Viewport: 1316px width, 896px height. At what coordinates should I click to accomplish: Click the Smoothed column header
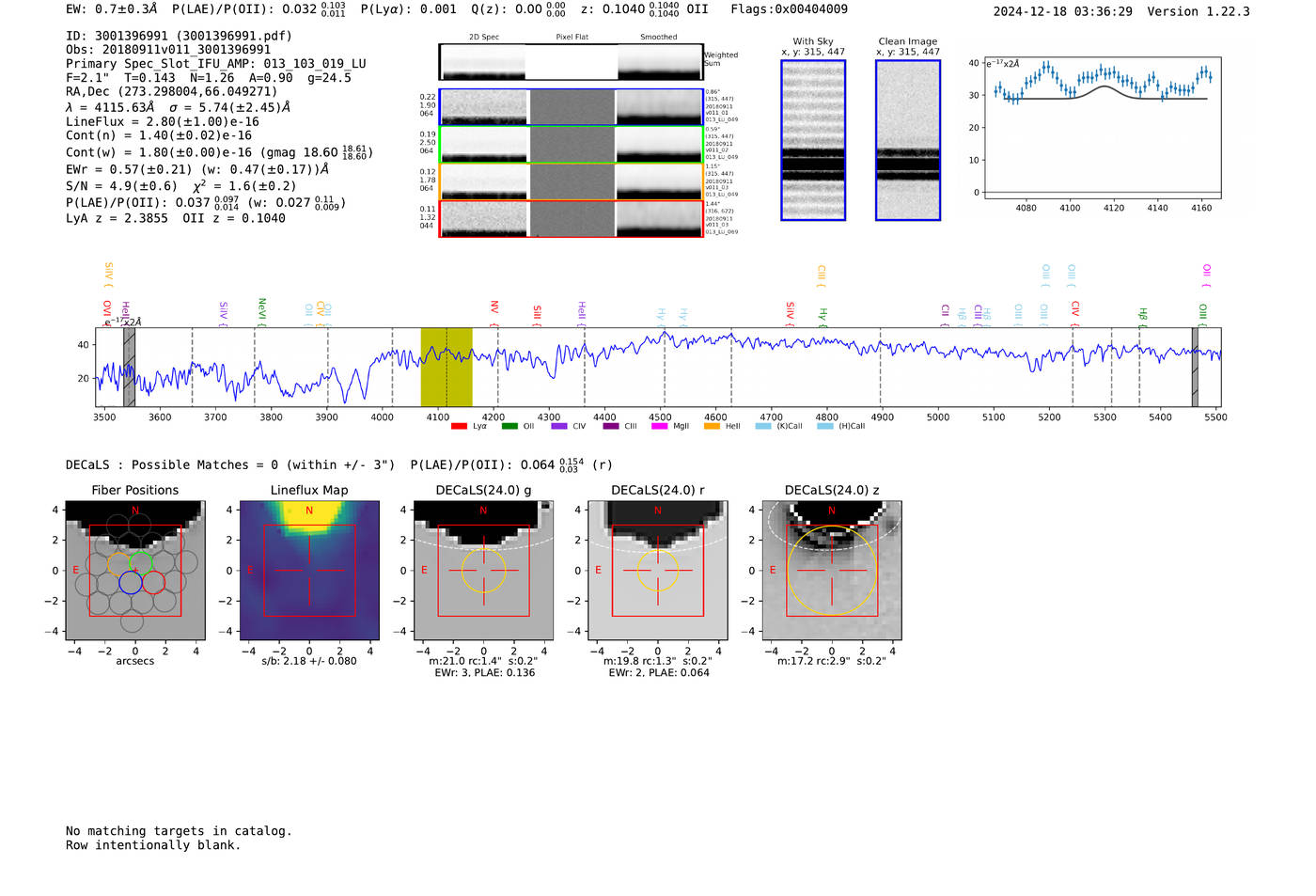tap(659, 38)
